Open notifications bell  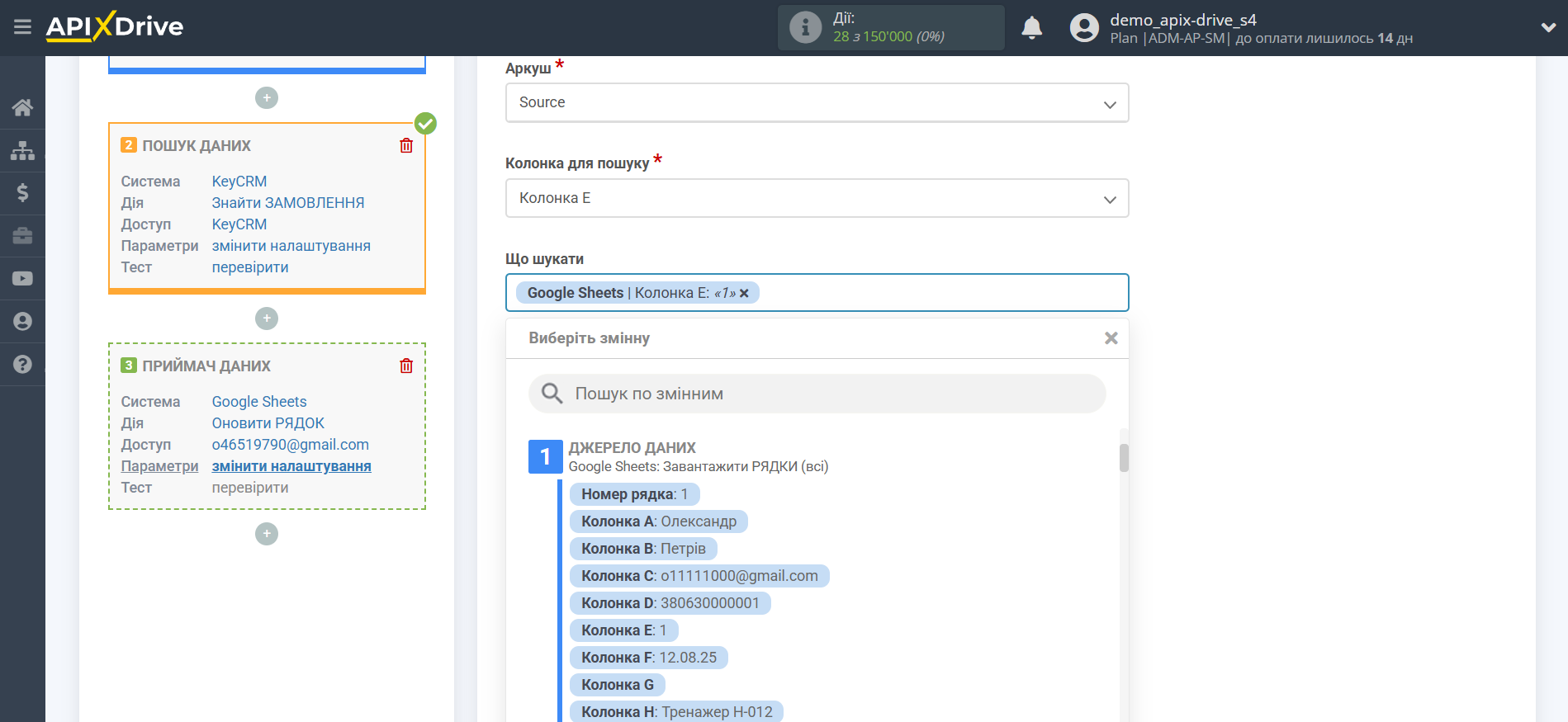1031,28
